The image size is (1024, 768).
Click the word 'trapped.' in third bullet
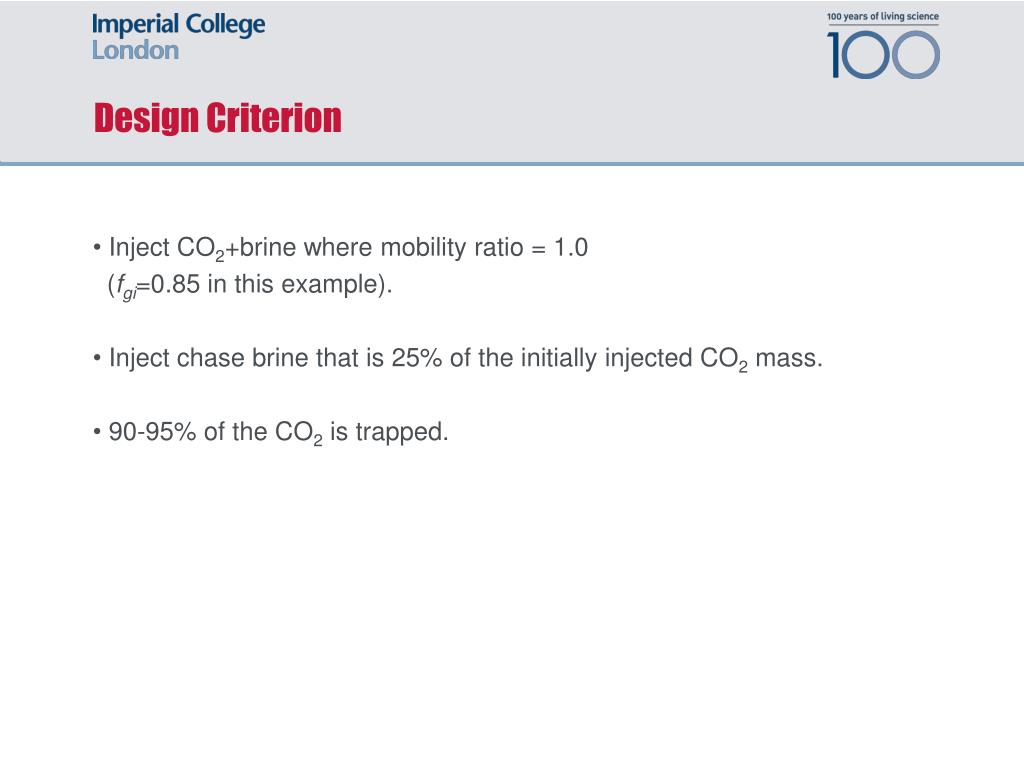(x=402, y=433)
